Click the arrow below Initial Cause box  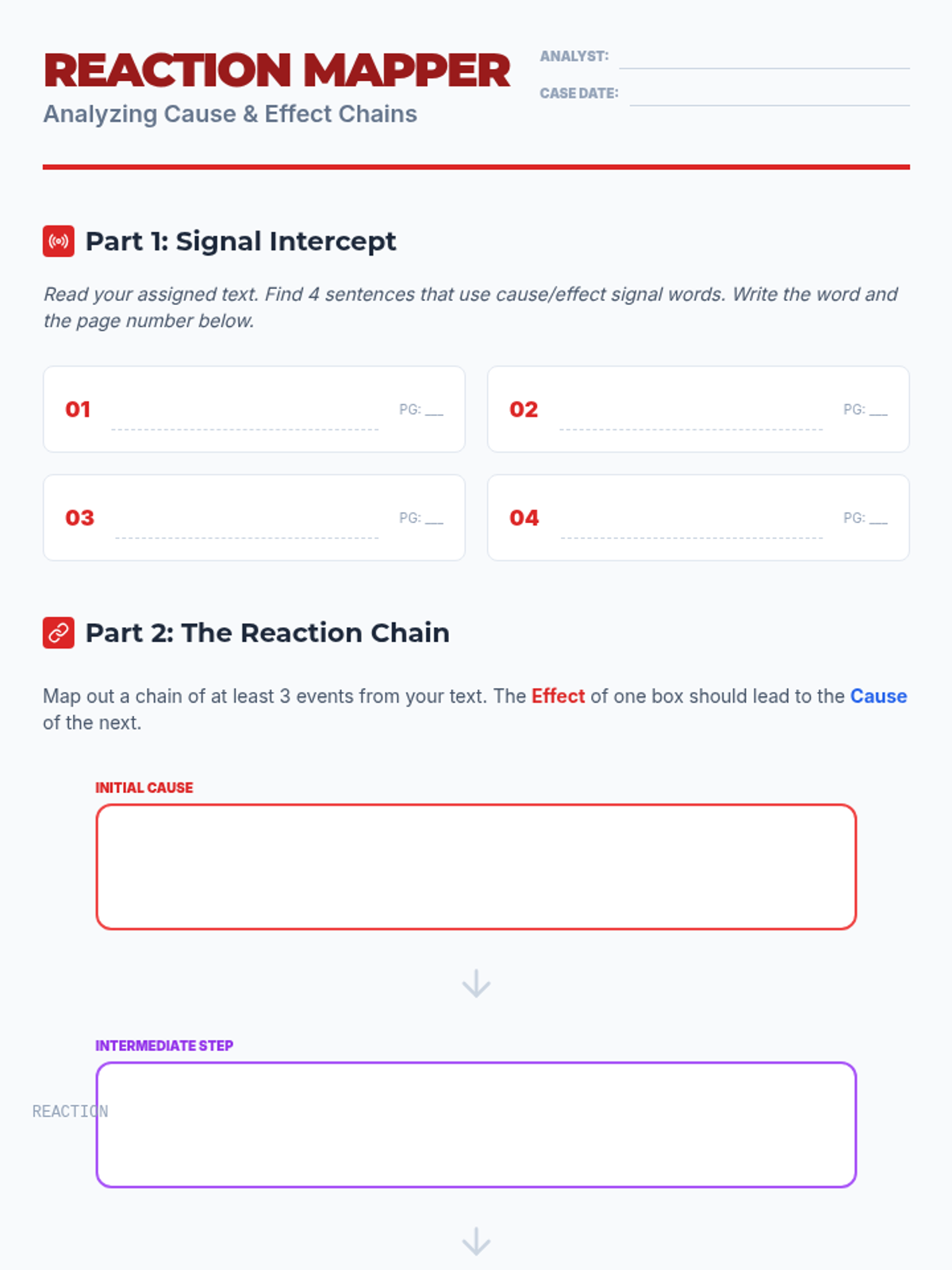476,983
